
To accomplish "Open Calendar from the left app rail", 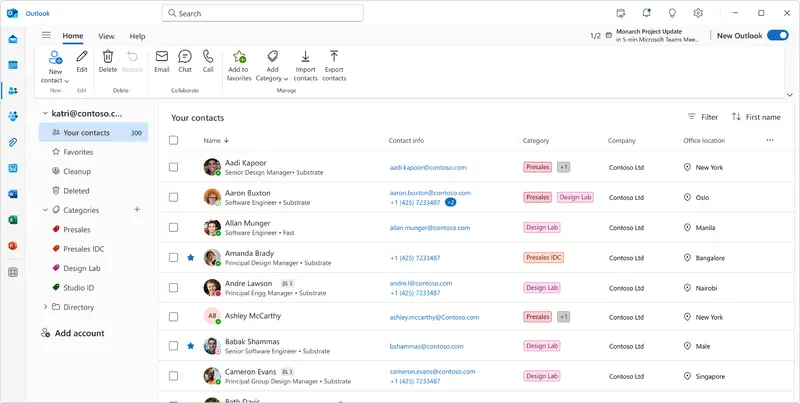I will [x=13, y=65].
